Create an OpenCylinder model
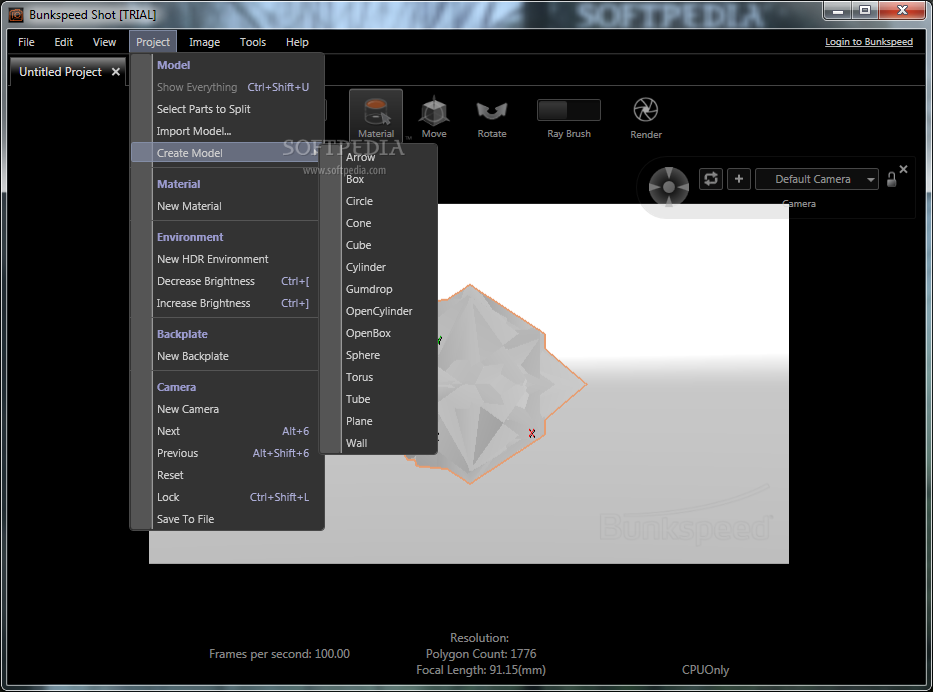This screenshot has height=692, width=933. (x=378, y=311)
